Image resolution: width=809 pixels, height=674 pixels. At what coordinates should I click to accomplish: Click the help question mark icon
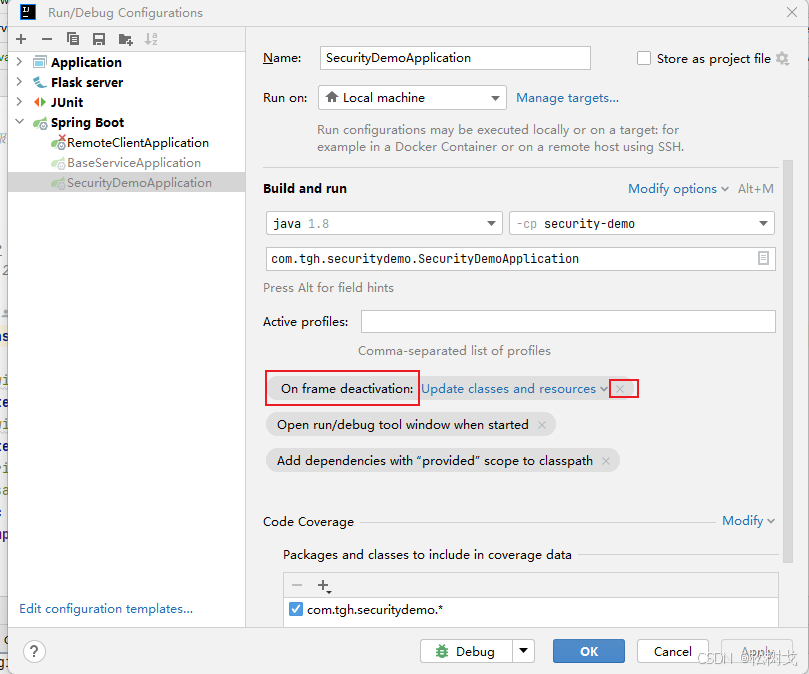(x=34, y=652)
